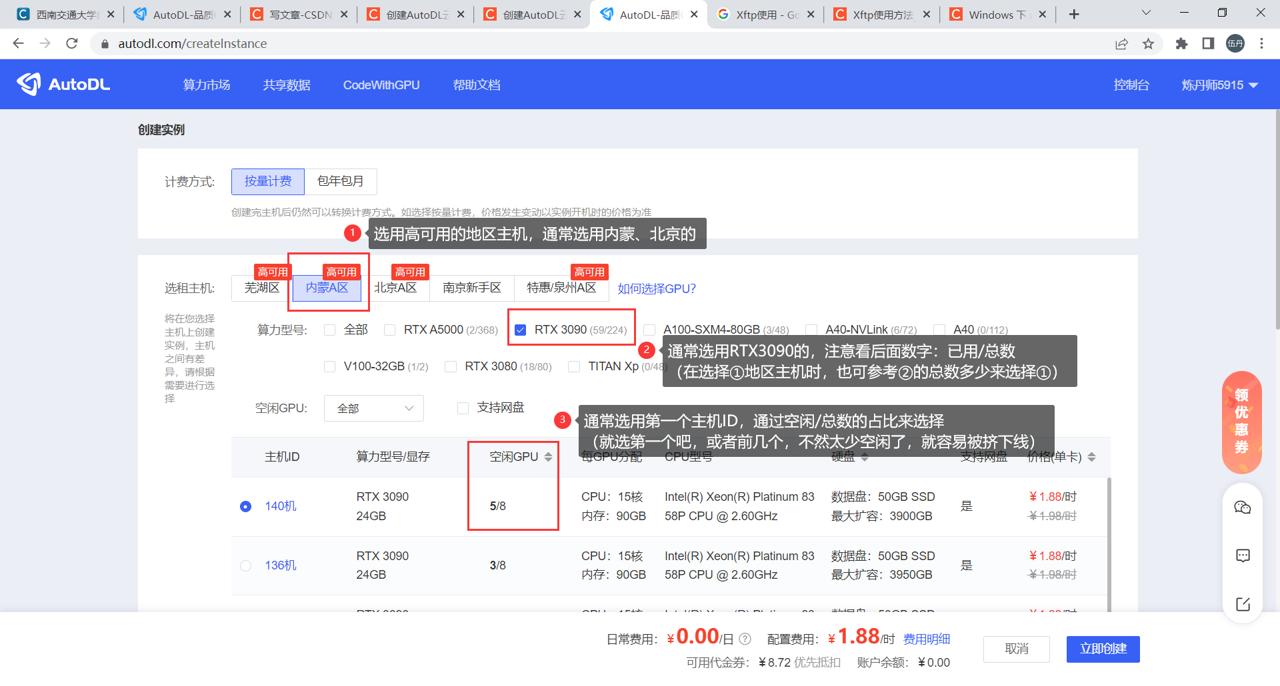This screenshot has width=1280, height=686.
Task: Open 帮助文档 in top navigation
Action: click(x=476, y=85)
